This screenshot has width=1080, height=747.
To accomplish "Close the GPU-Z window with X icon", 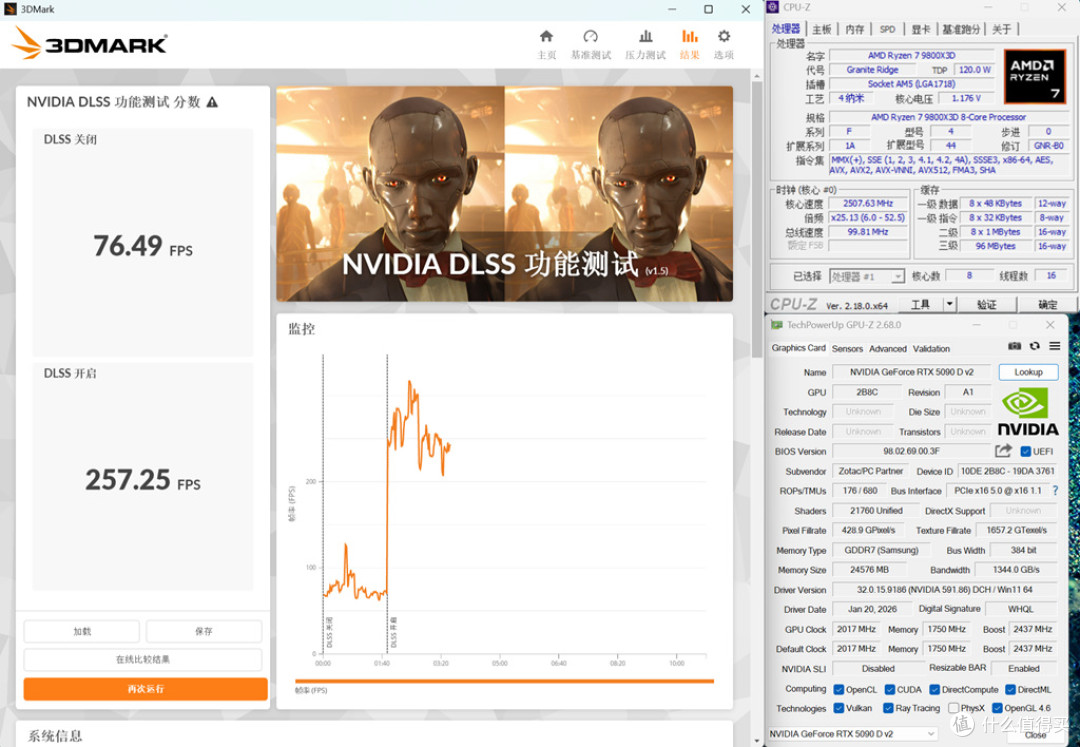I will click(x=1050, y=325).
